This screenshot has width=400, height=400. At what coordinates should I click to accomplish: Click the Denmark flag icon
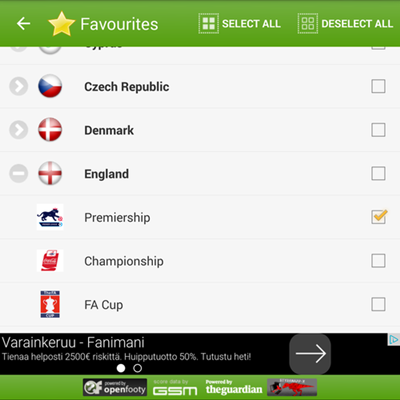pyautogui.click(x=50, y=130)
